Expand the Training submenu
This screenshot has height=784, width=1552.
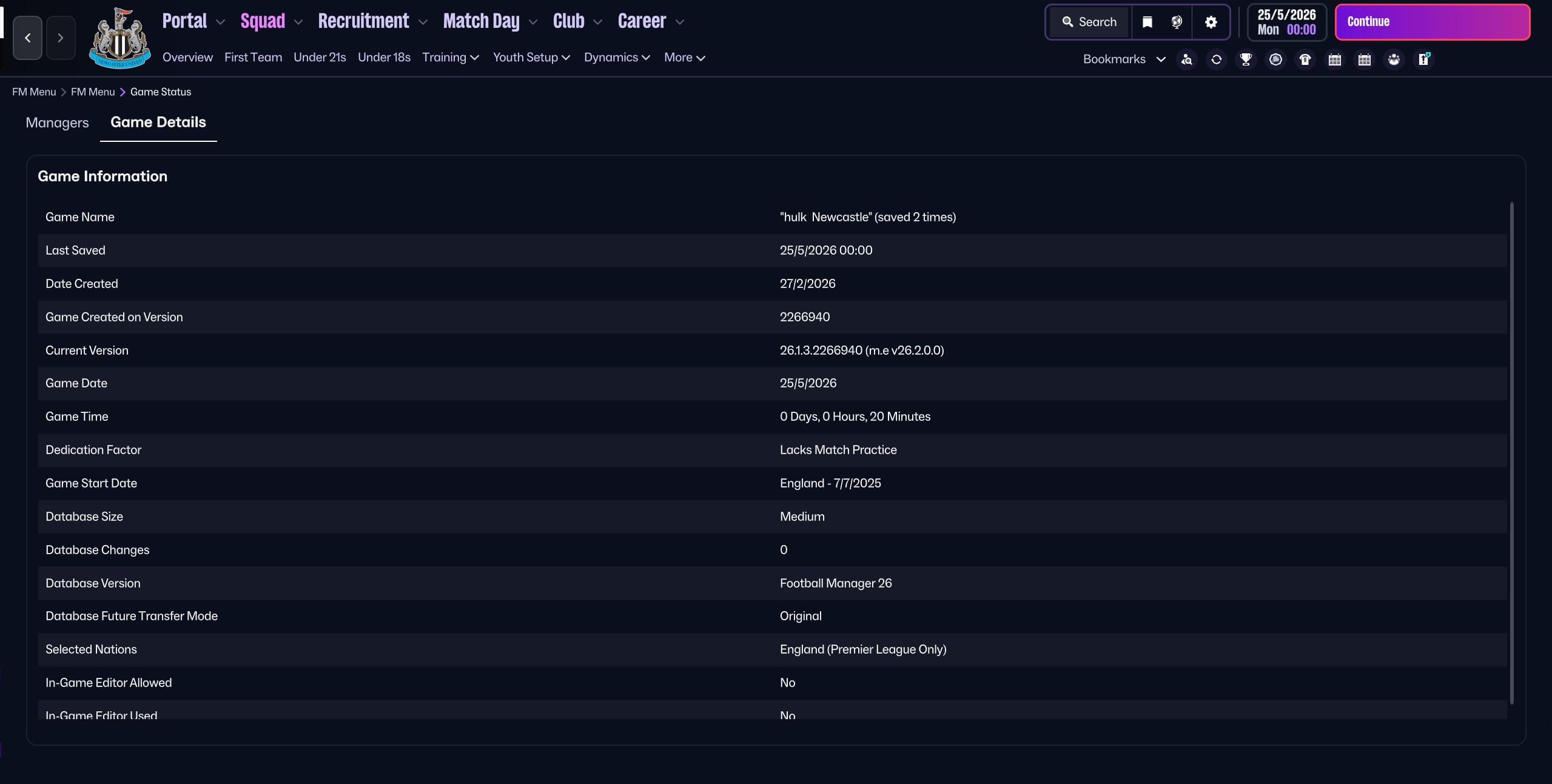[x=451, y=58]
